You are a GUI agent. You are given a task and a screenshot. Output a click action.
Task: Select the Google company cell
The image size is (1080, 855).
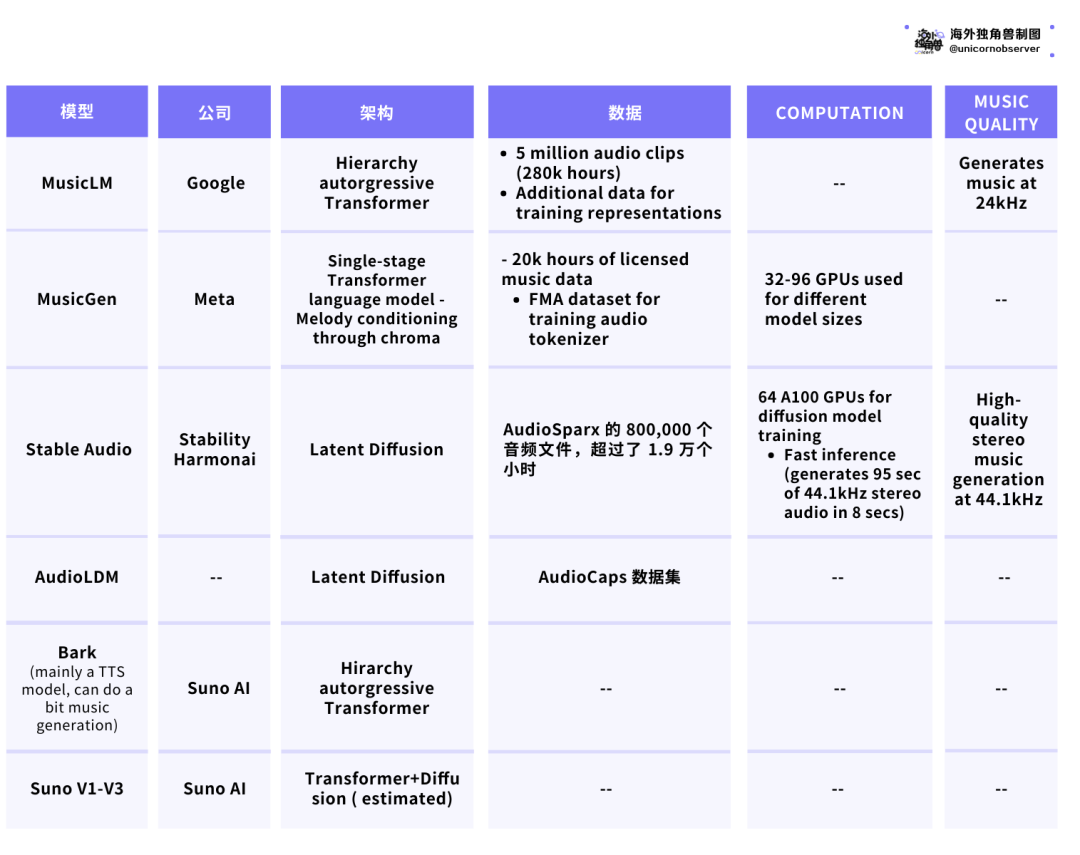[214, 183]
